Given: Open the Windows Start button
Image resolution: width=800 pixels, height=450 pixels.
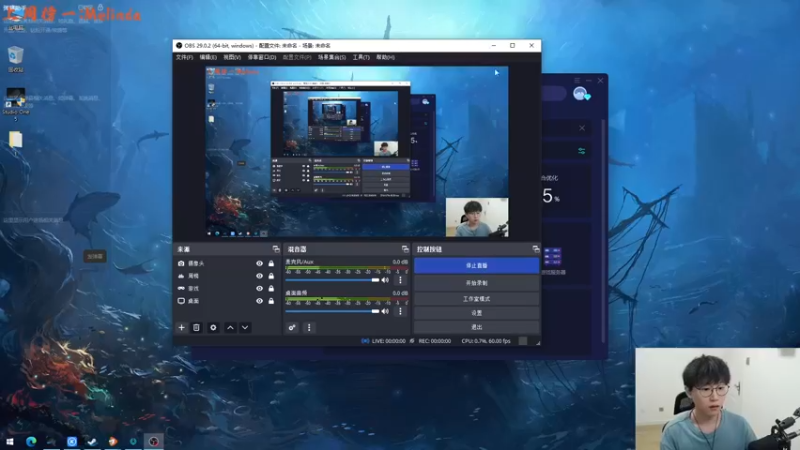Looking at the screenshot, I should 10,441.
